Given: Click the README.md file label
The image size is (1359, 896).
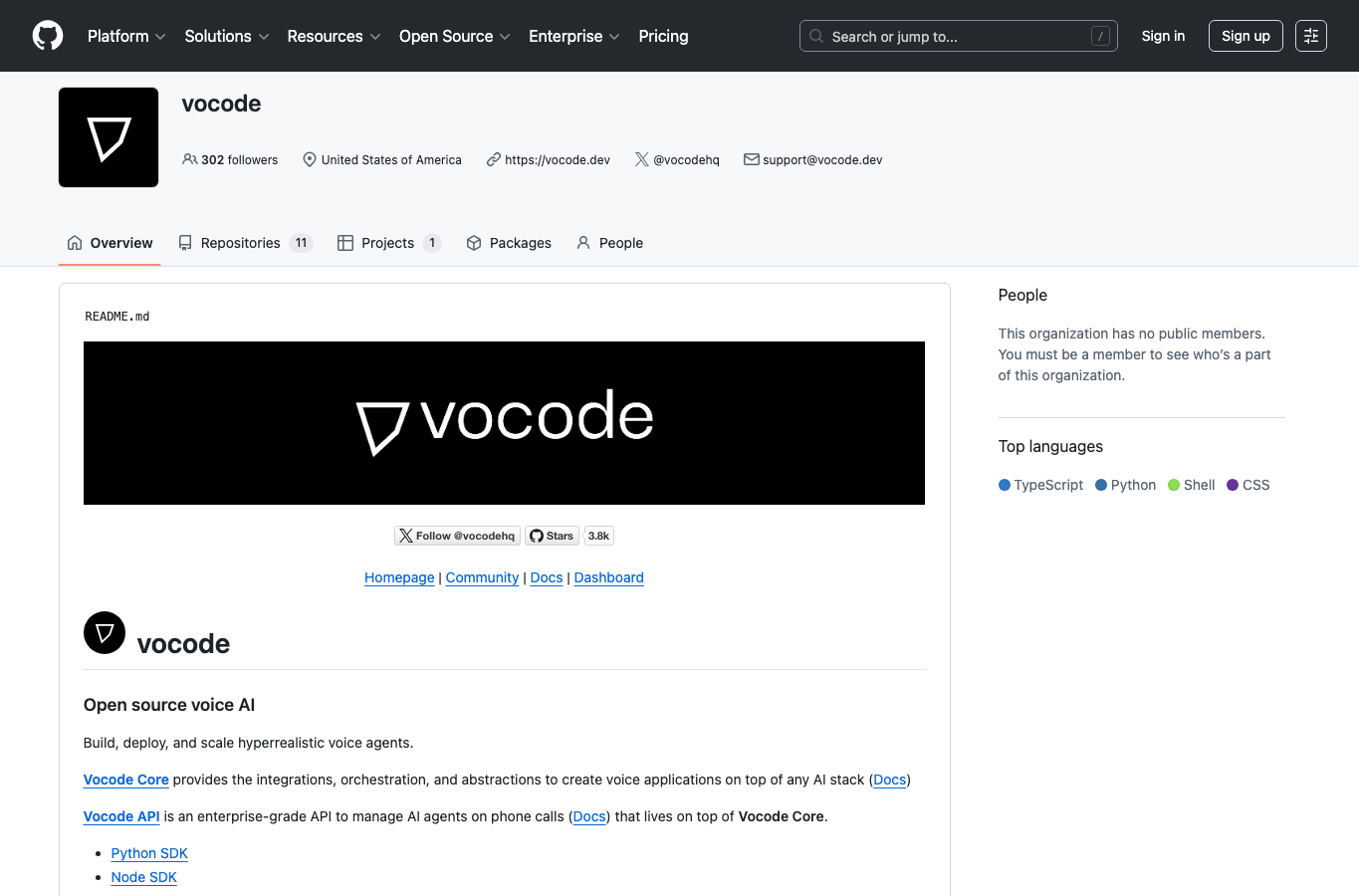Looking at the screenshot, I should [x=117, y=317].
